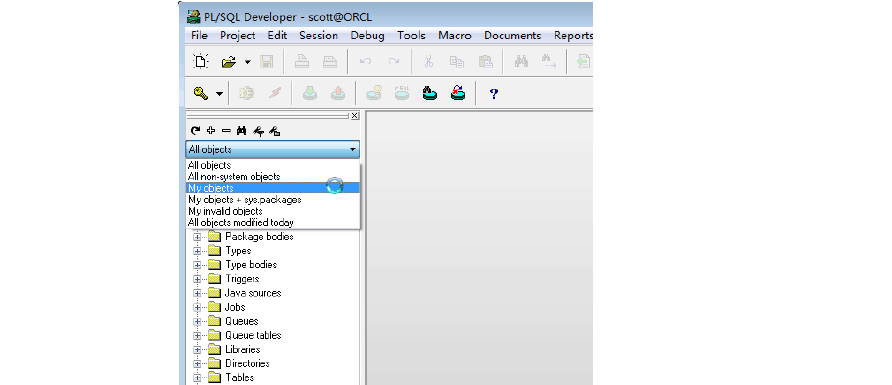Image resolution: width=892 pixels, height=385 pixels.
Task: Select the Queue tables folder label
Action: tap(253, 336)
